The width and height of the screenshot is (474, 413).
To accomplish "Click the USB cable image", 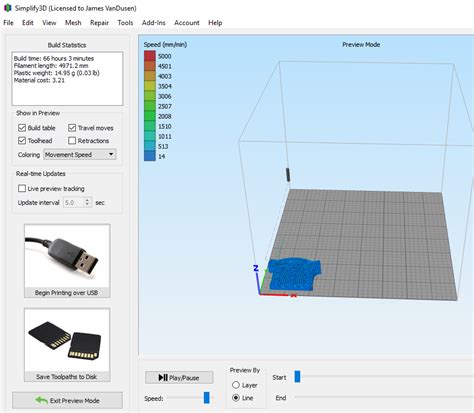I will tap(67, 256).
